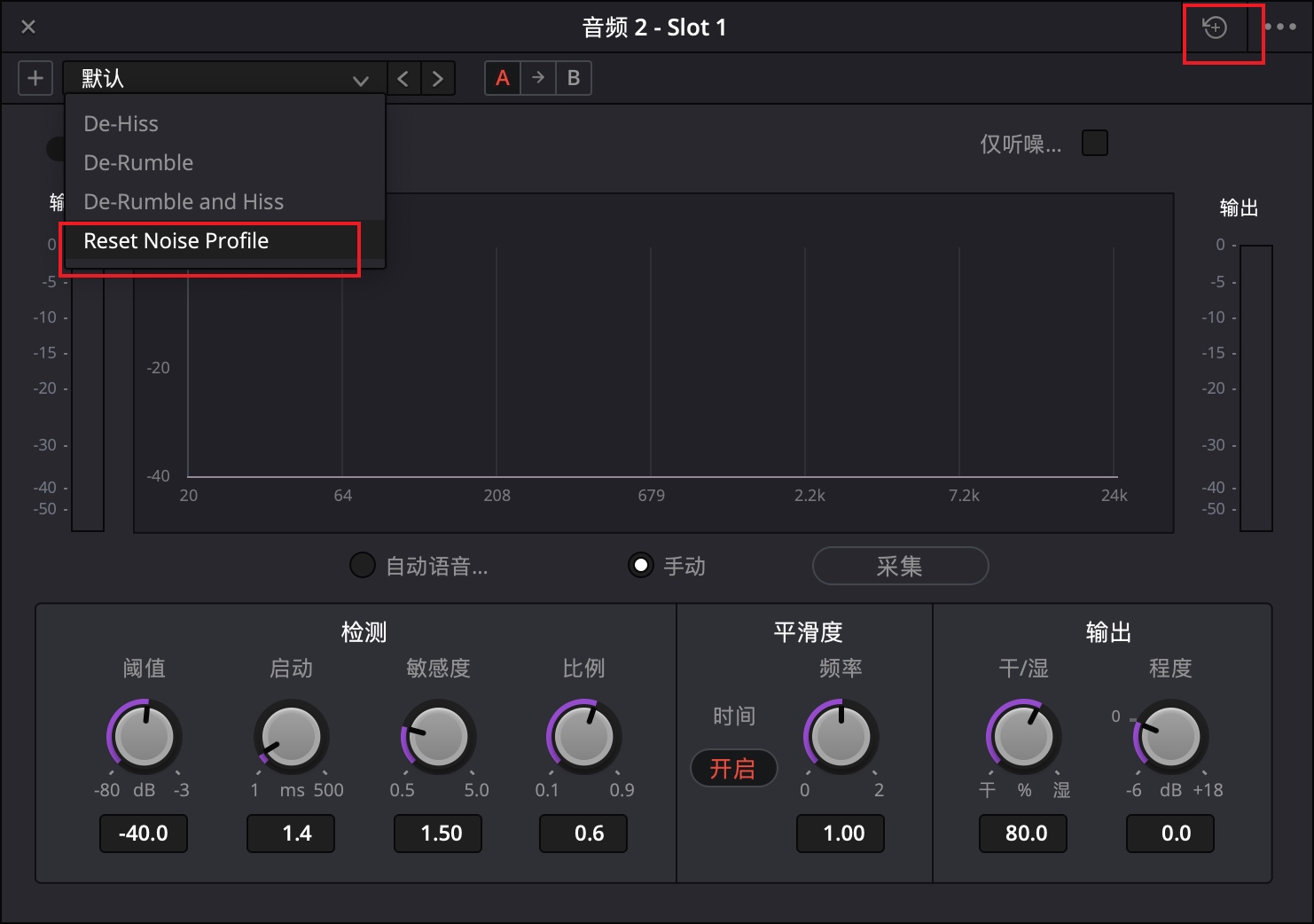Image resolution: width=1314 pixels, height=924 pixels.
Task: Switch to the B comparison state
Action: tap(574, 78)
